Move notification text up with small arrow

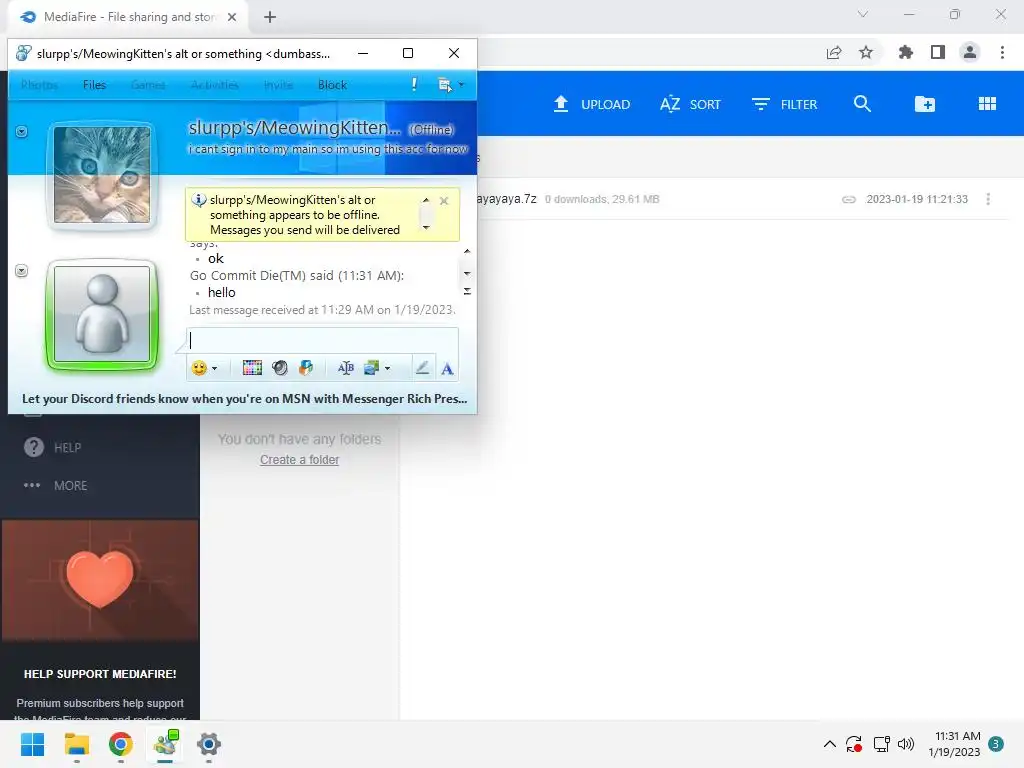(x=426, y=200)
